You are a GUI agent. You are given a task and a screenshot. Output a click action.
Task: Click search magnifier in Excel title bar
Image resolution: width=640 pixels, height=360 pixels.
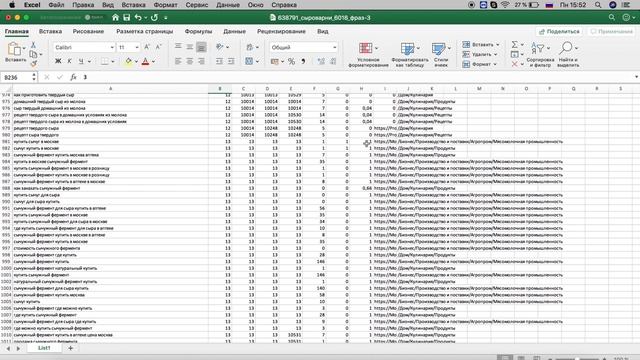pyautogui.click(x=611, y=18)
